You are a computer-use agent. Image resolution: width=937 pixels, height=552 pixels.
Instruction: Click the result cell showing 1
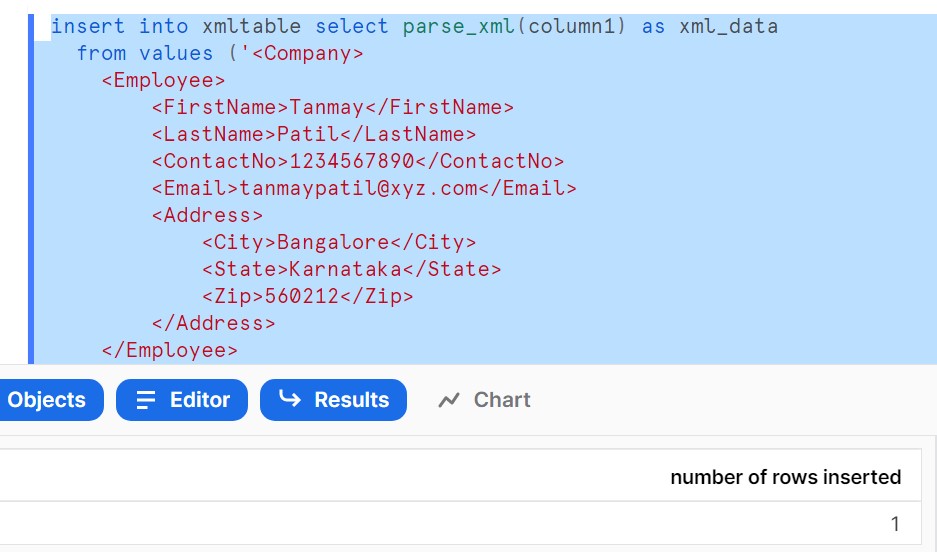[x=894, y=523]
